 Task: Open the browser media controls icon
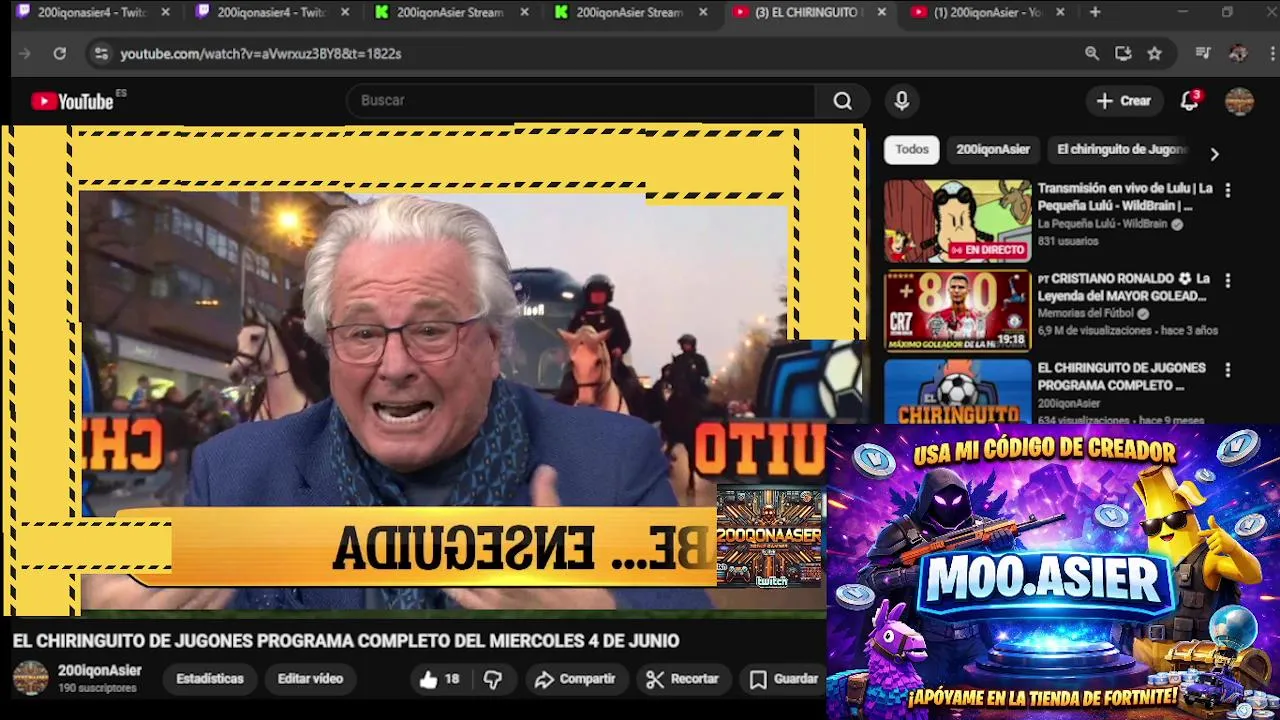[x=1203, y=54]
